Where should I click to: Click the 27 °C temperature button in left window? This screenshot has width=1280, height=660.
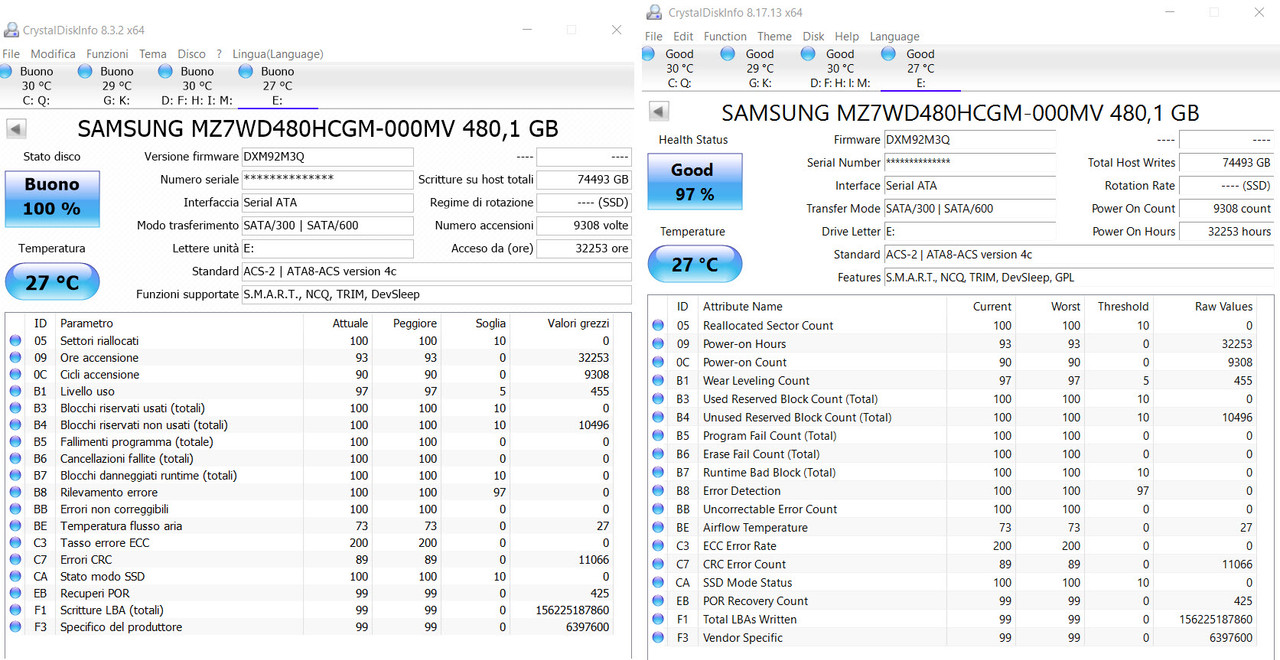coord(52,283)
